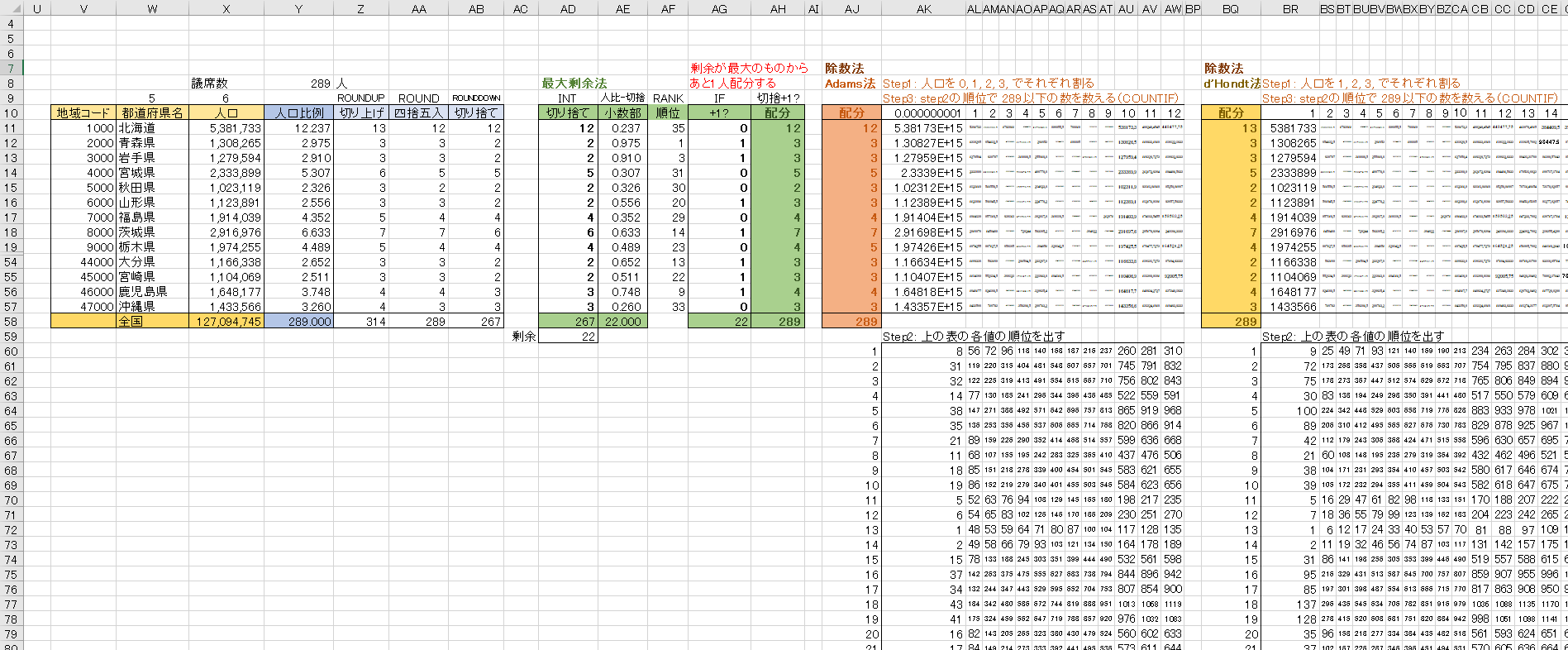Select the 小数部 header cell

(623, 113)
